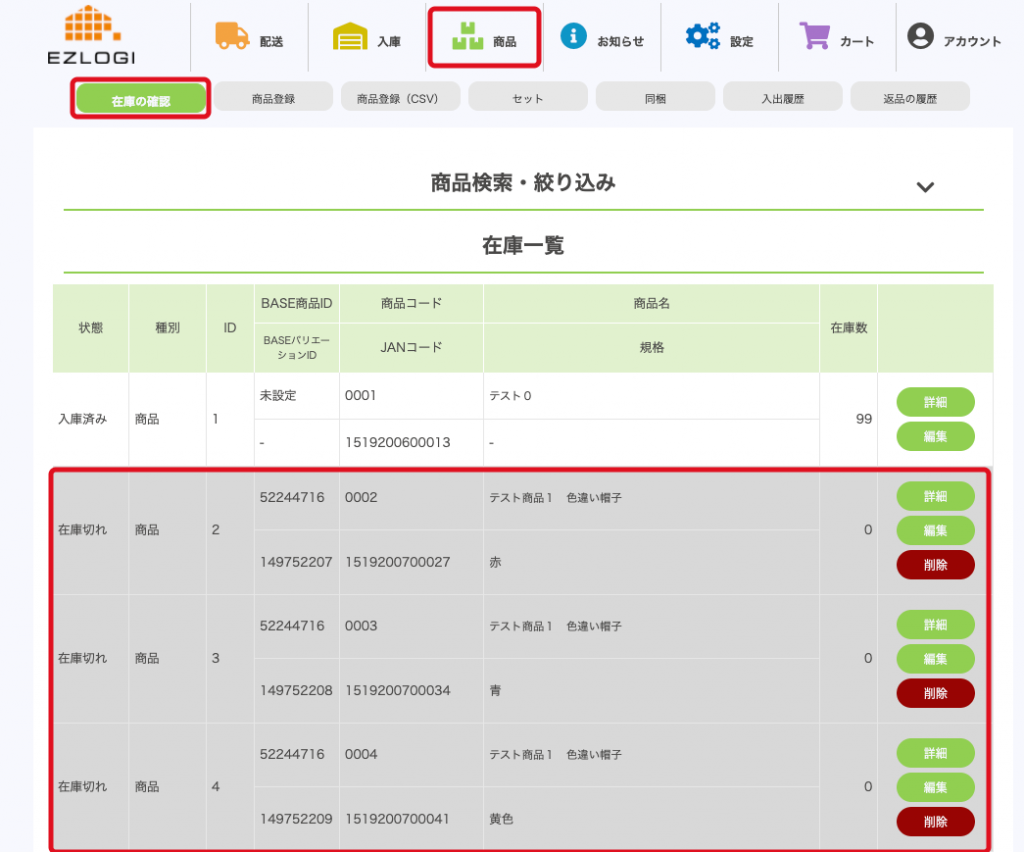Switch to the 在庫の確認 tab
The width and height of the screenshot is (1024, 852).
140,99
